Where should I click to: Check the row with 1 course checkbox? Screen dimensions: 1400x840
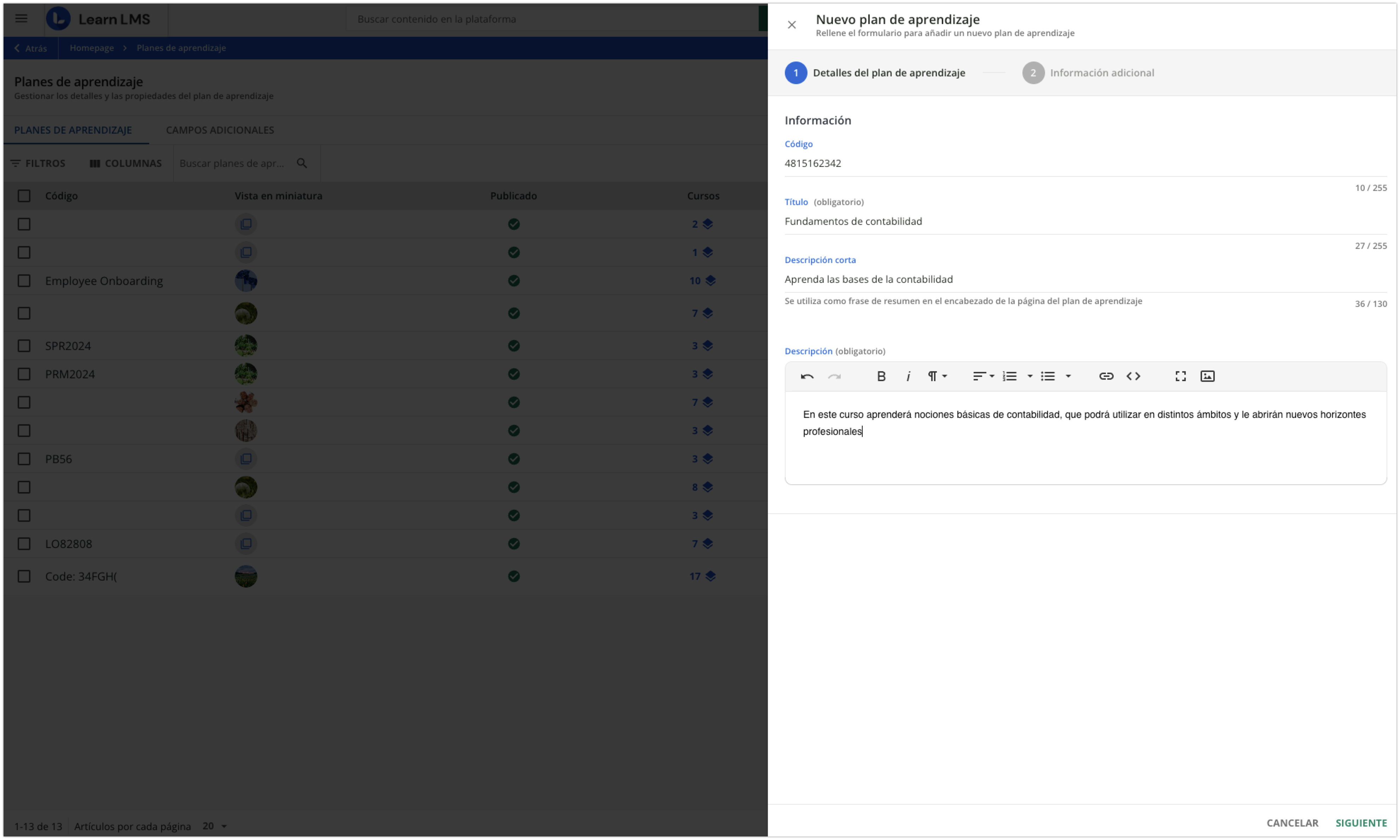[x=24, y=252]
